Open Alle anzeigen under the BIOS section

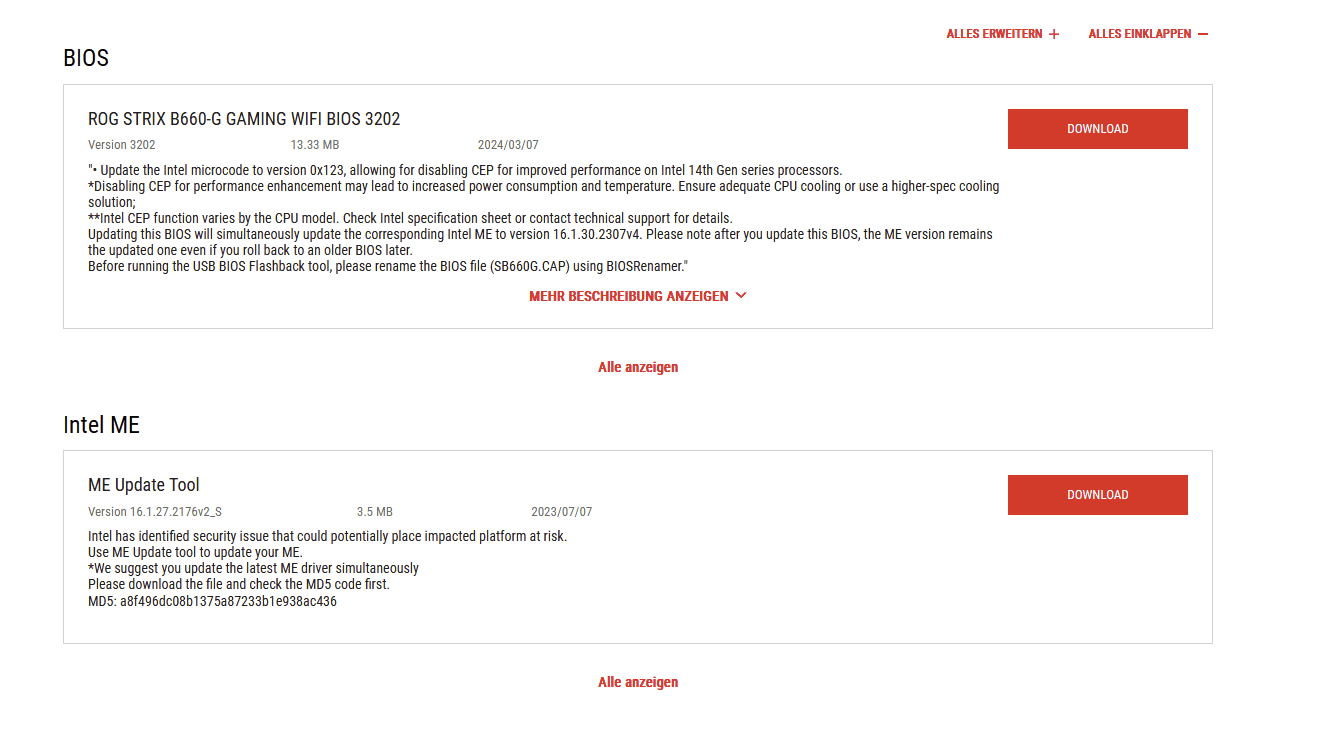(x=638, y=367)
